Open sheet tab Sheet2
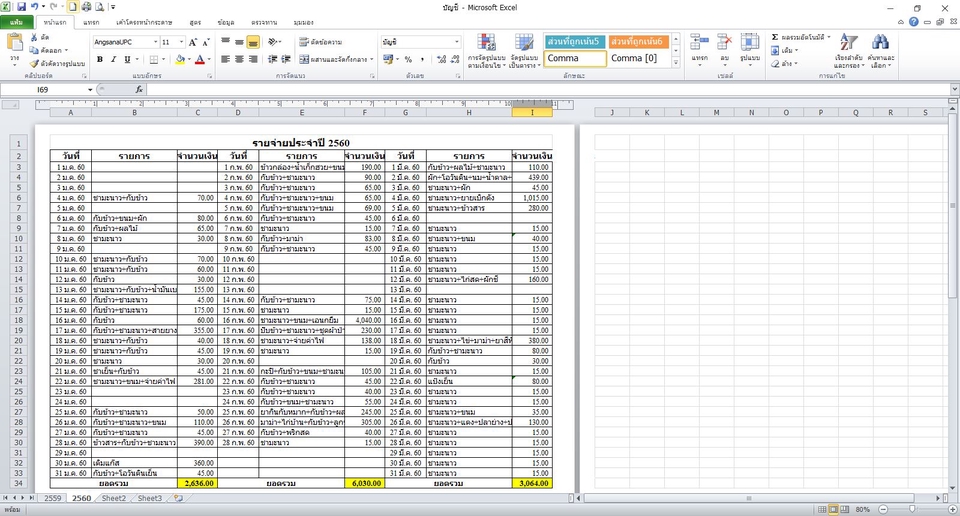 (x=114, y=498)
